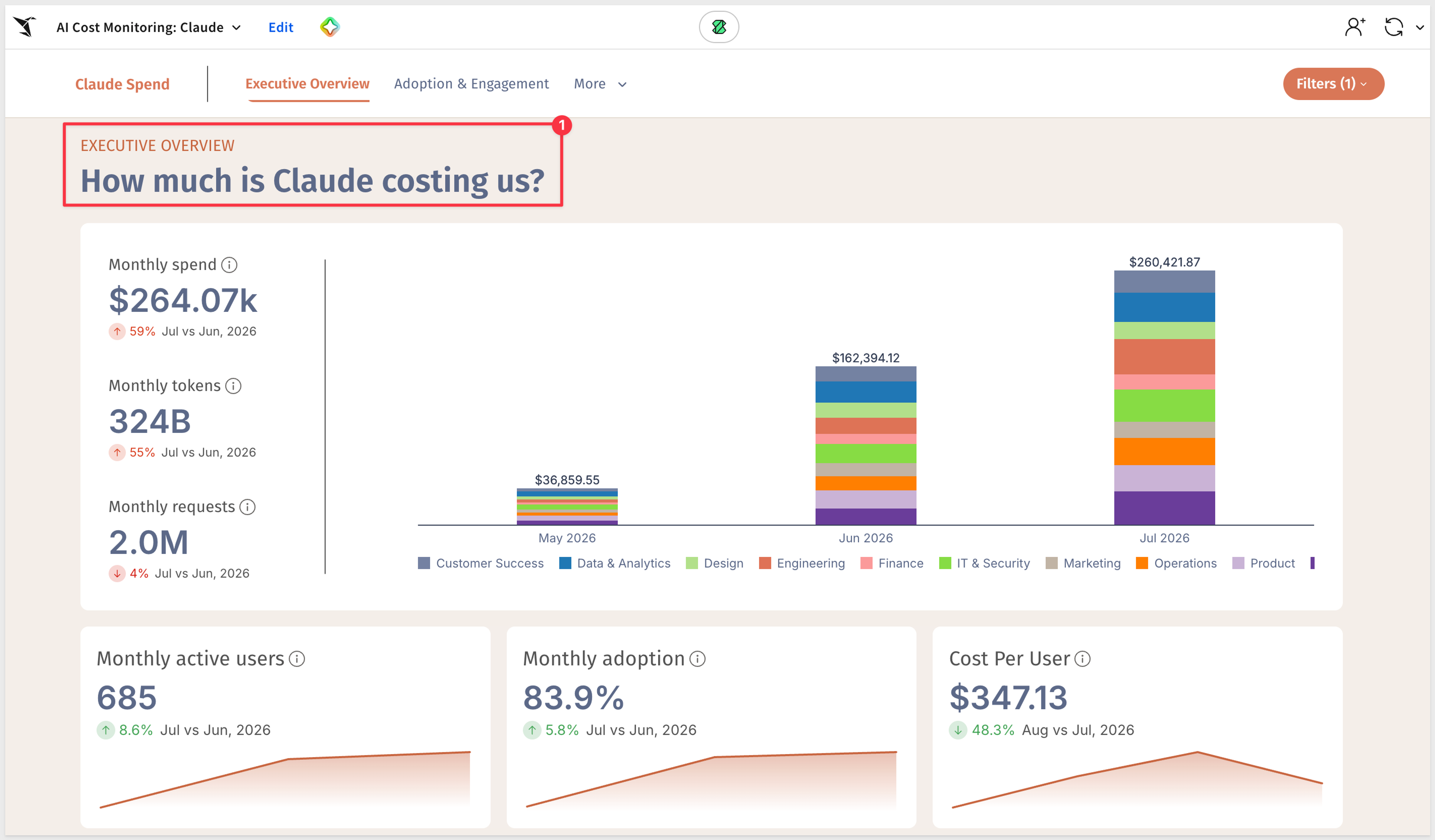Click the Claude Spend heading

(x=123, y=84)
